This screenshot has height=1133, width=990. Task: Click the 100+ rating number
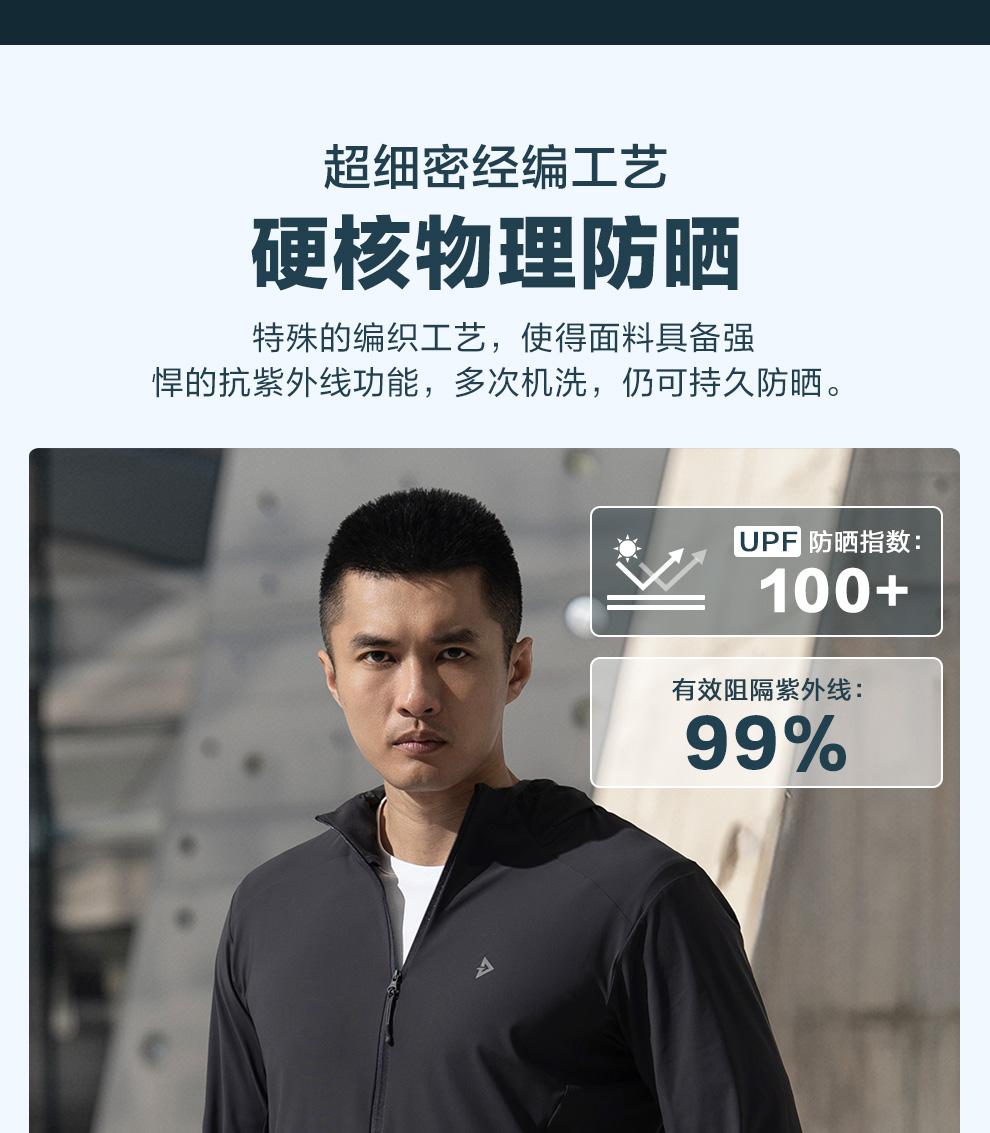(x=833, y=590)
